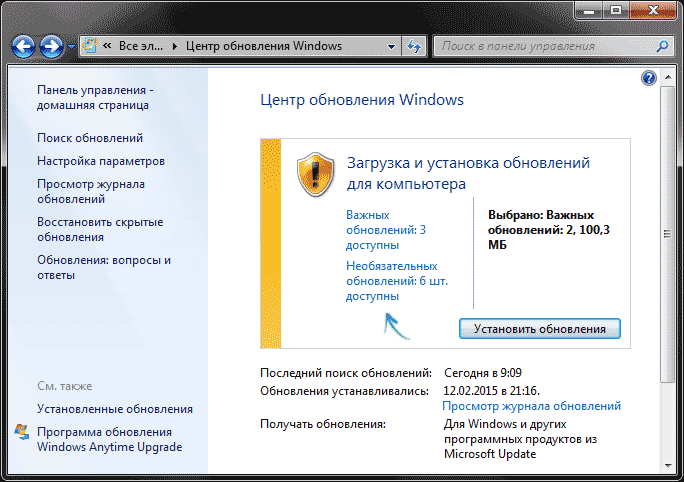Image resolution: width=684 pixels, height=482 pixels.
Task: Open recent pages dropdown next to Forward arrow
Action: [71, 46]
